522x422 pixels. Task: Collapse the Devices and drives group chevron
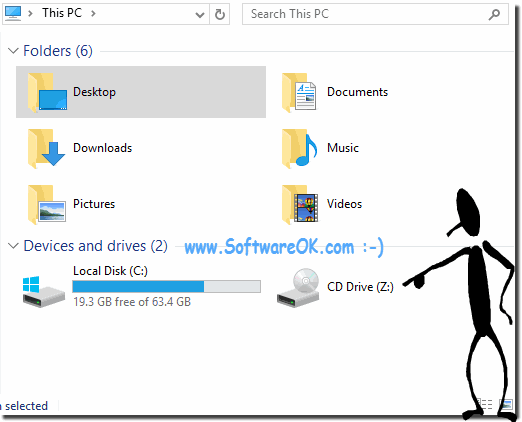[13, 246]
